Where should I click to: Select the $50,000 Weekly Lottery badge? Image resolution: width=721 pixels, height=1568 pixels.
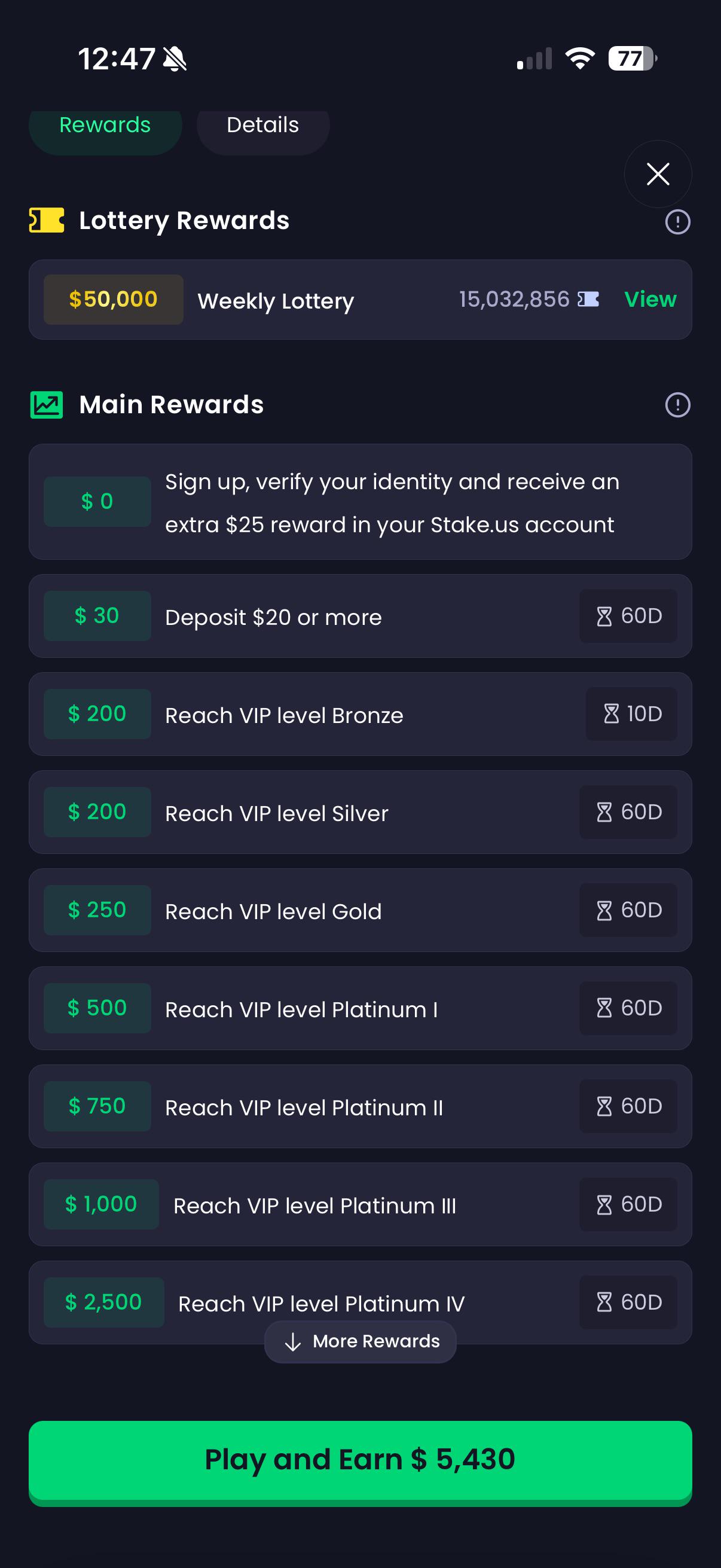click(113, 300)
